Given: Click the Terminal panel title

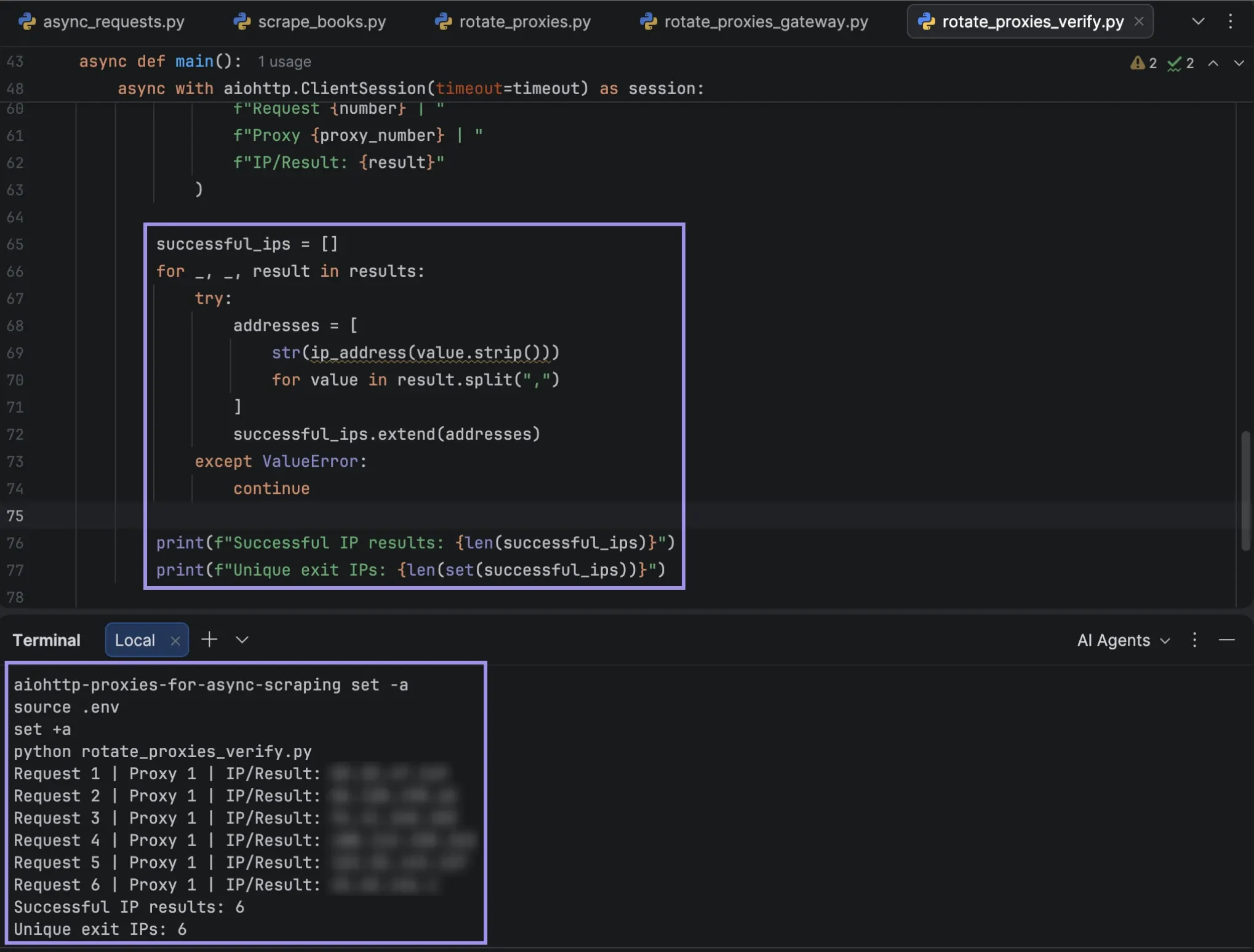Looking at the screenshot, I should pyautogui.click(x=46, y=640).
